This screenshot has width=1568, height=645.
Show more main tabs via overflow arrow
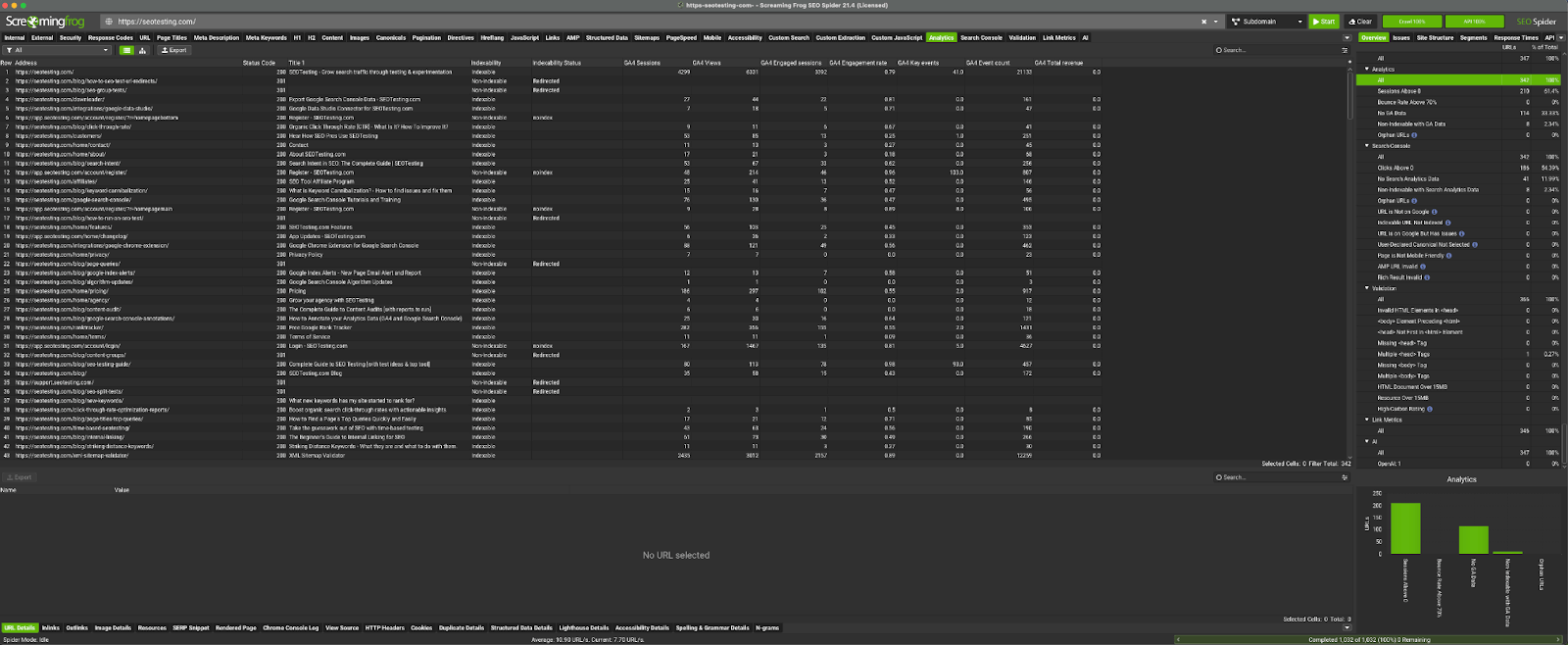[x=1347, y=38]
